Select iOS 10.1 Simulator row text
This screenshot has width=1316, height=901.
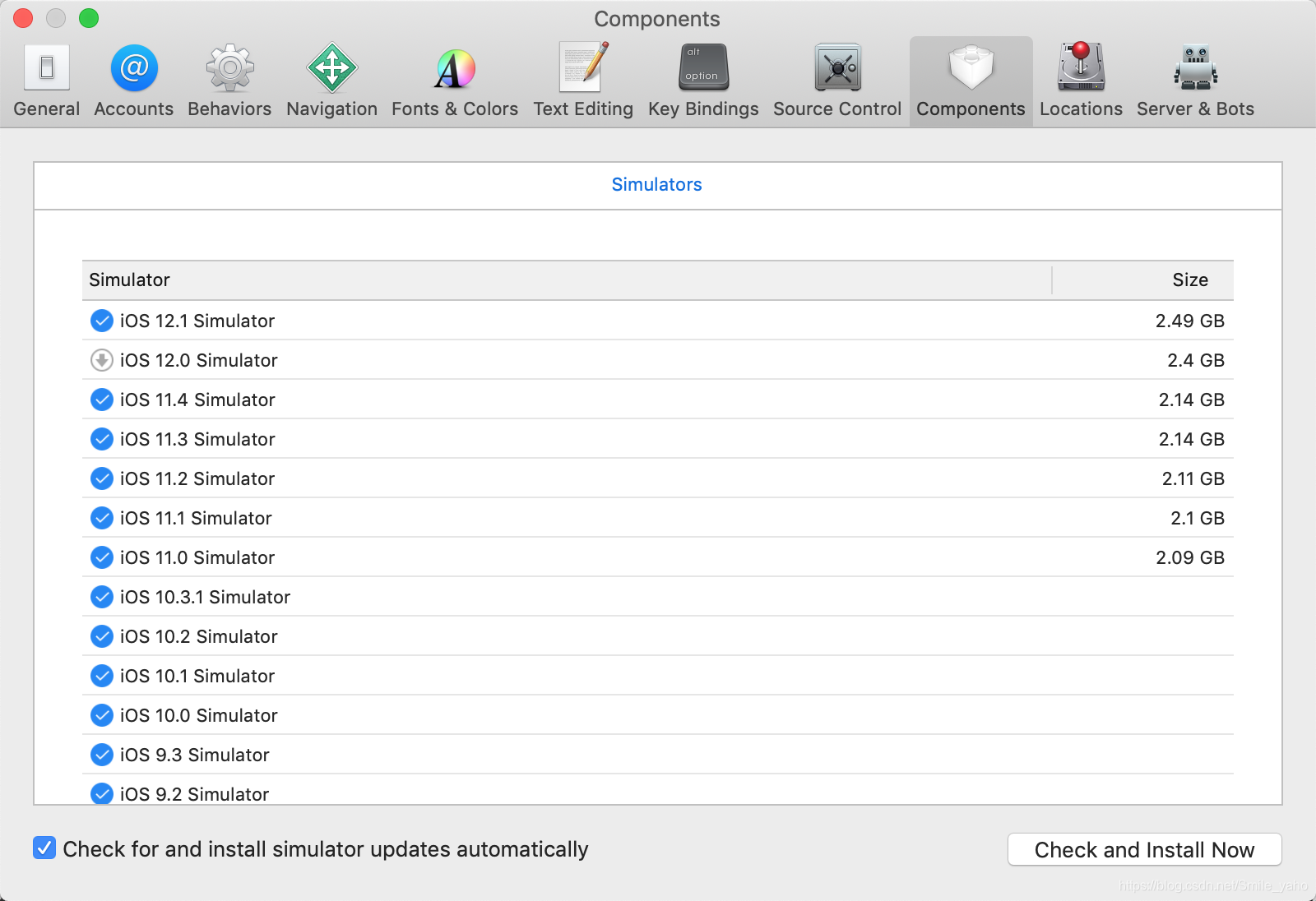click(x=197, y=677)
